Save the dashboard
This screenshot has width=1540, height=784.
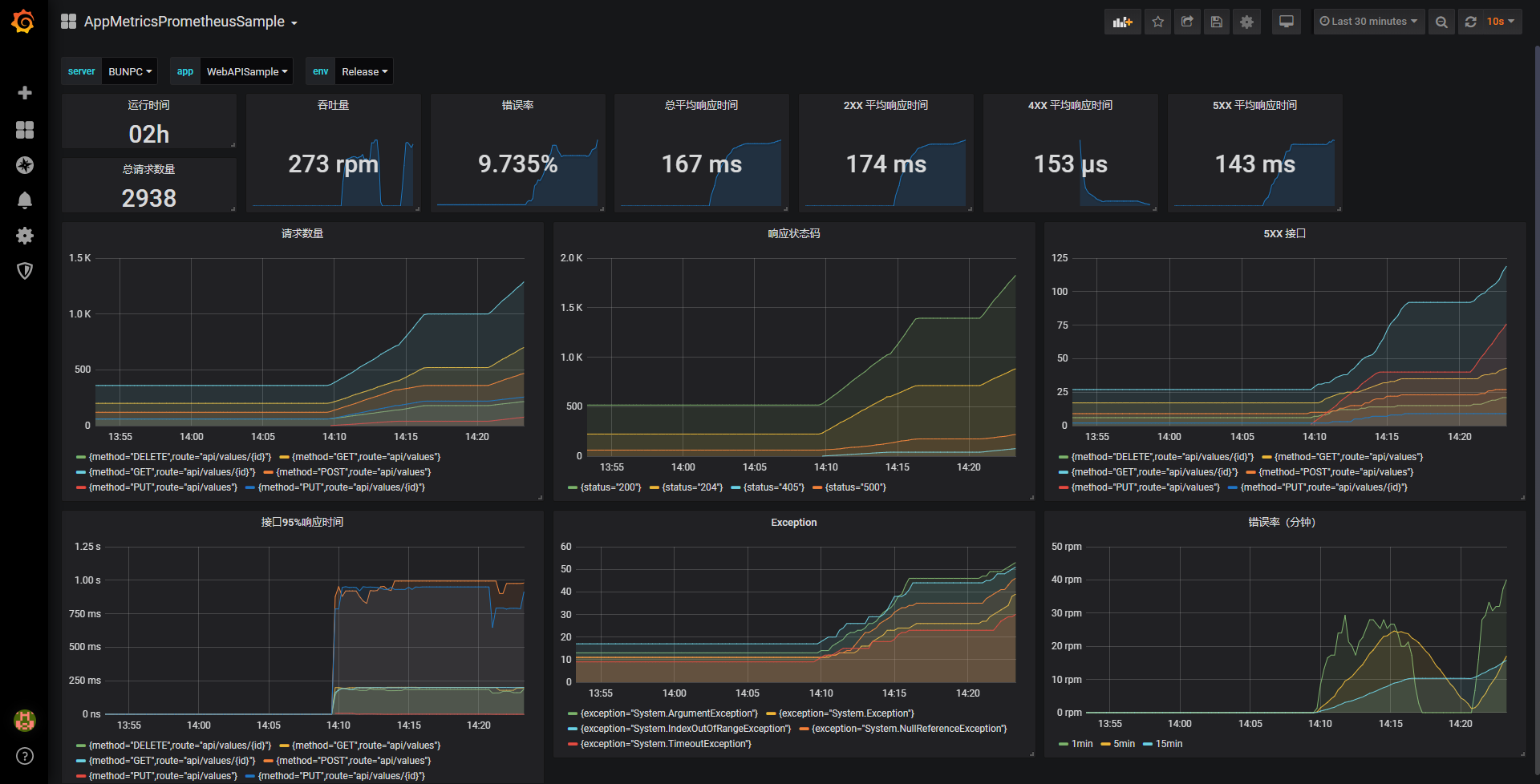coord(1217,22)
